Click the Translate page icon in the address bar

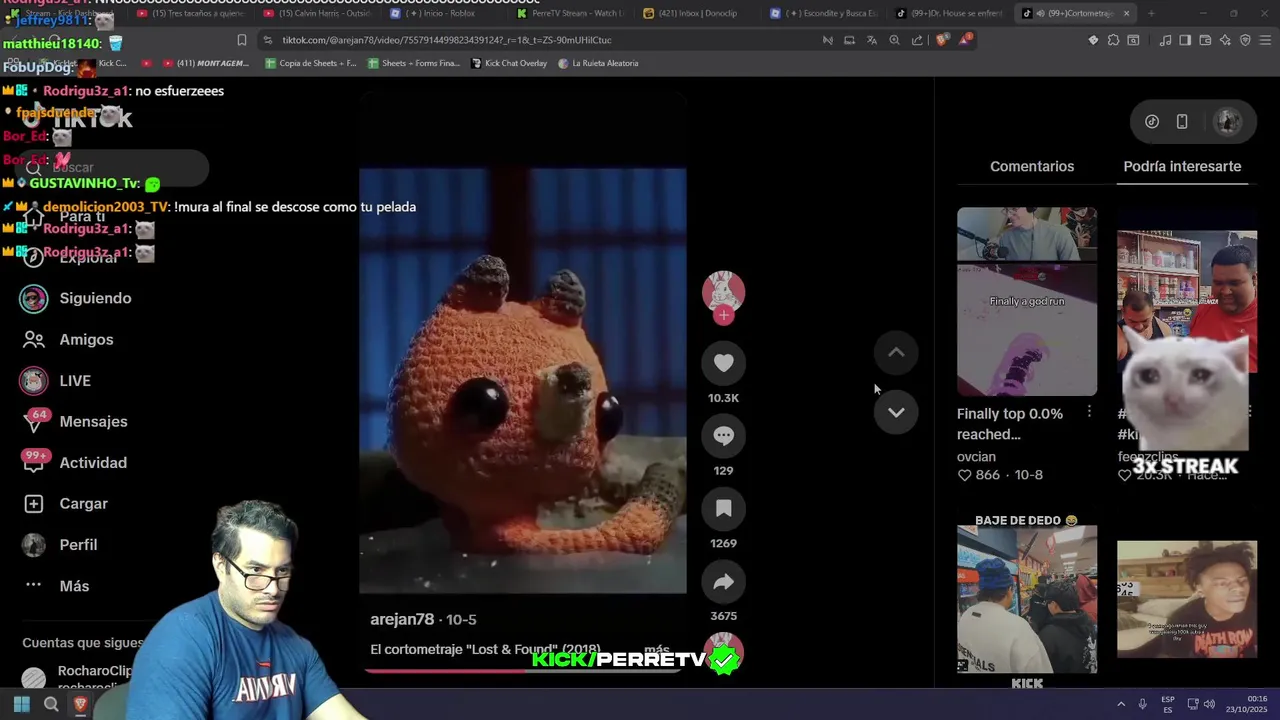[x=872, y=40]
